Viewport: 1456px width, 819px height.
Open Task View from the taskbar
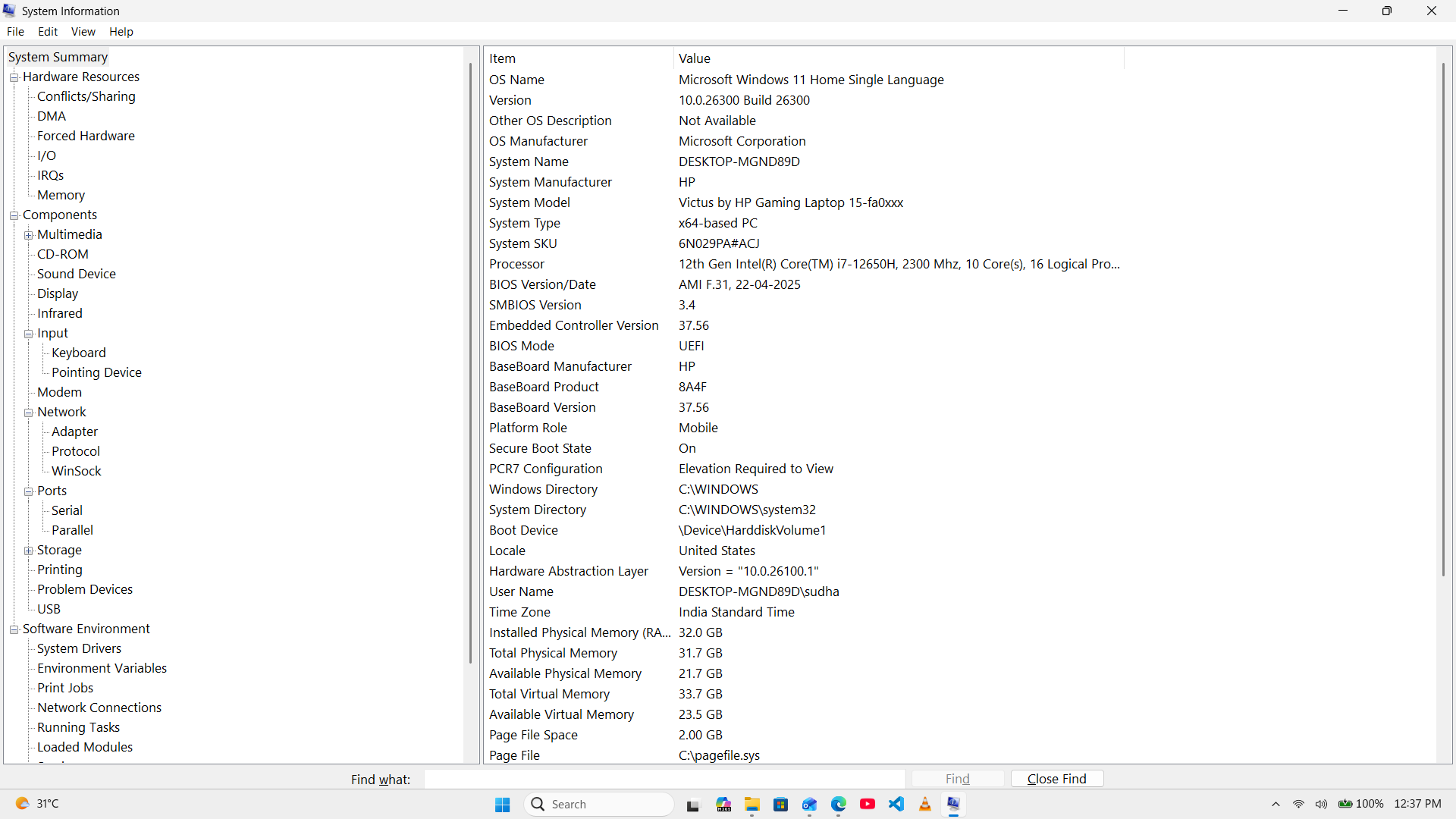(x=693, y=805)
